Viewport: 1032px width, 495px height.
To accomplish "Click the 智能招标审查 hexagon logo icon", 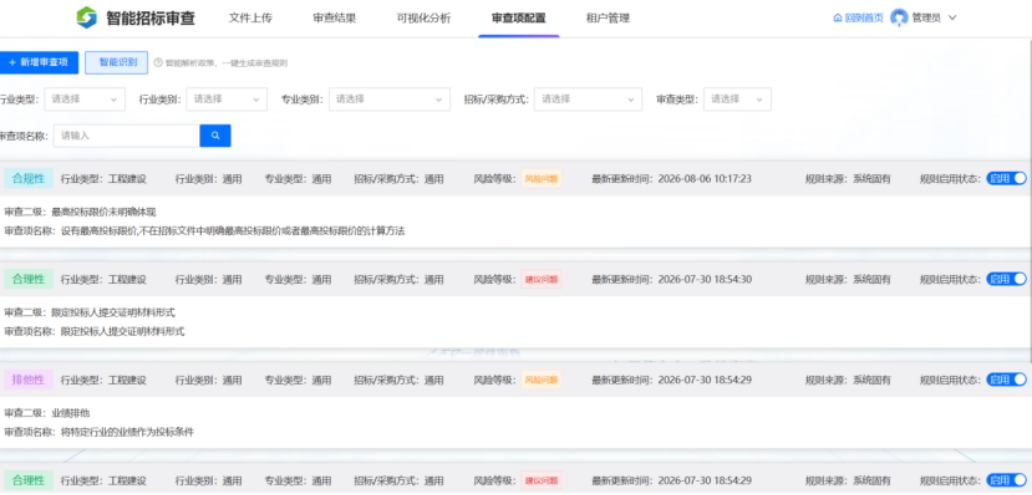I will [x=86, y=18].
